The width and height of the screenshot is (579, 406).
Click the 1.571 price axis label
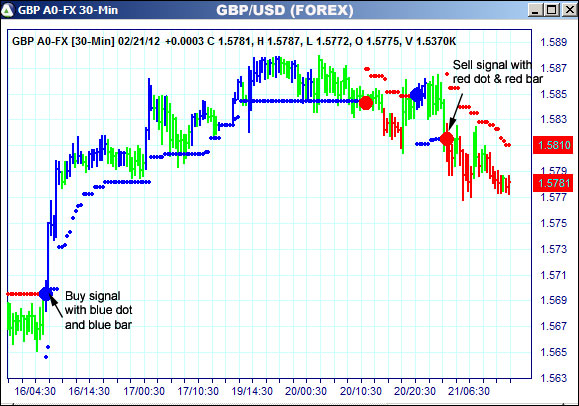pos(553,275)
